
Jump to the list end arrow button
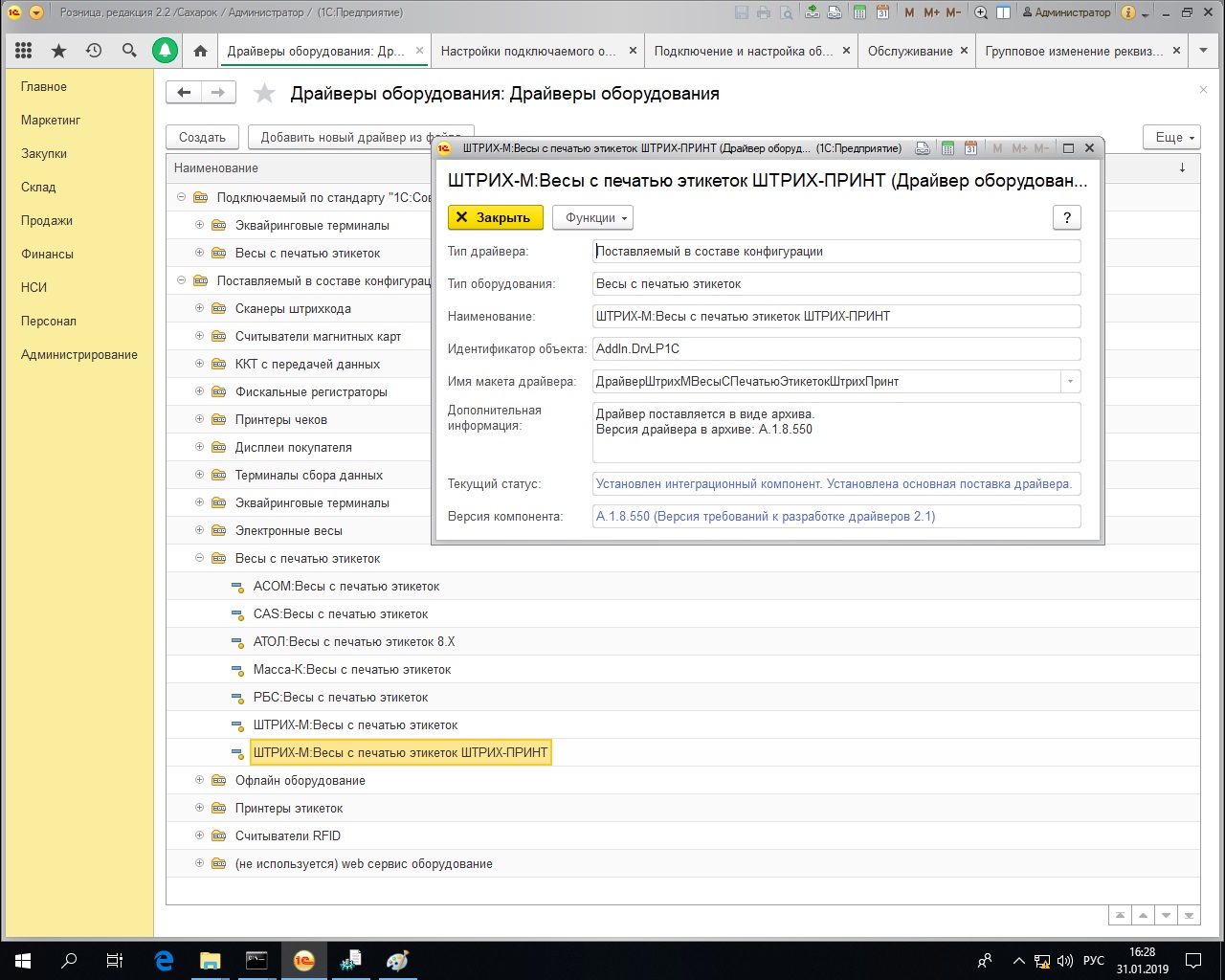pos(1190,916)
